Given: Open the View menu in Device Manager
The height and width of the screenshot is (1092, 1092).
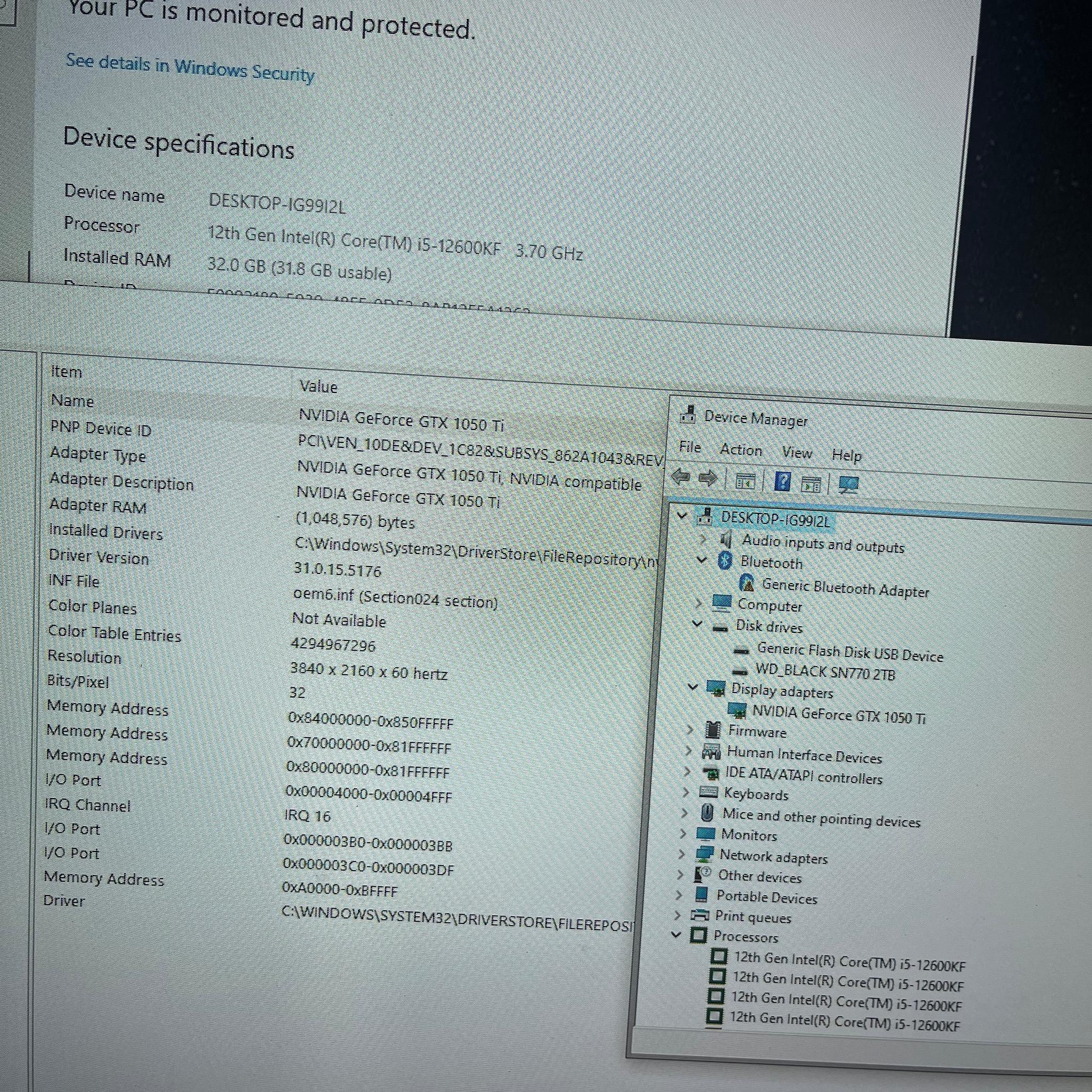Looking at the screenshot, I should (x=797, y=452).
